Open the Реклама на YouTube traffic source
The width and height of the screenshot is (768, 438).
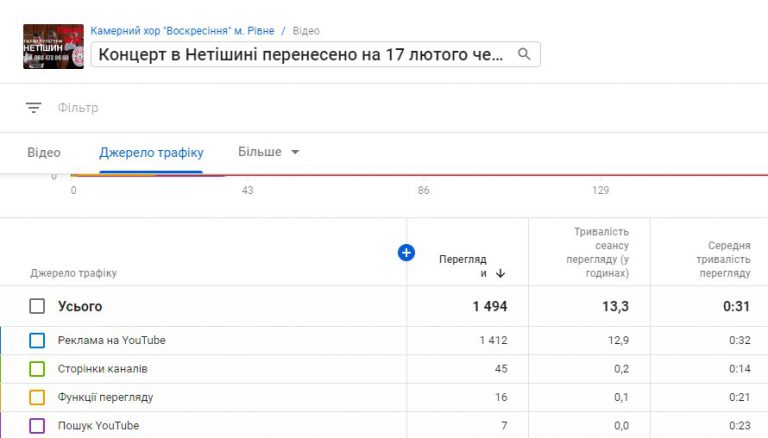tap(112, 340)
